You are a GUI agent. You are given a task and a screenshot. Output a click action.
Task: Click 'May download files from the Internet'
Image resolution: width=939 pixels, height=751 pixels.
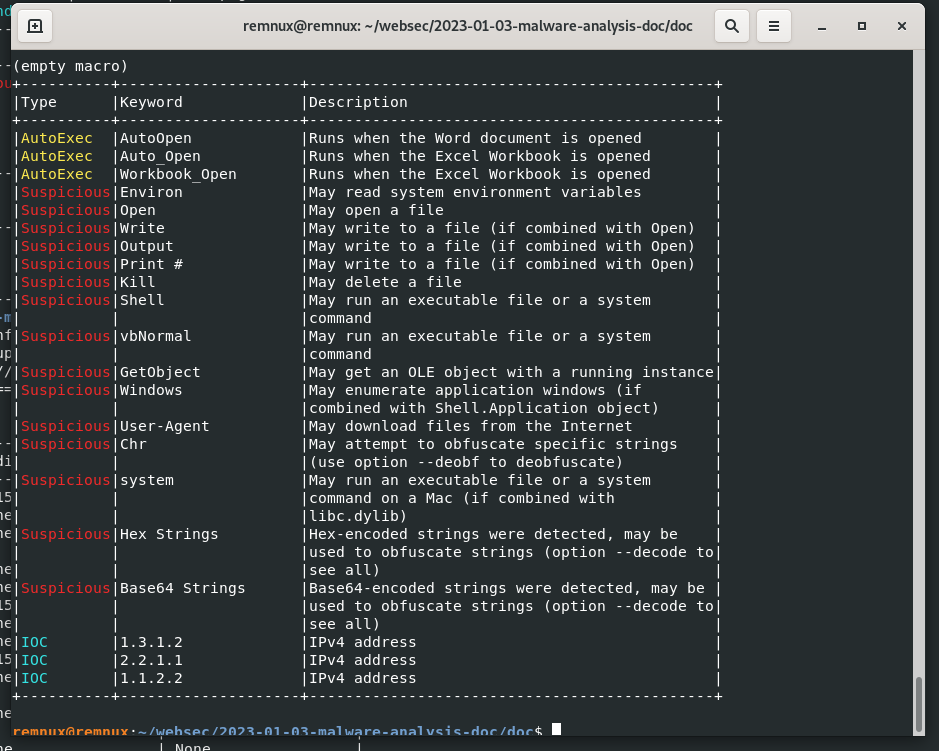point(471,426)
